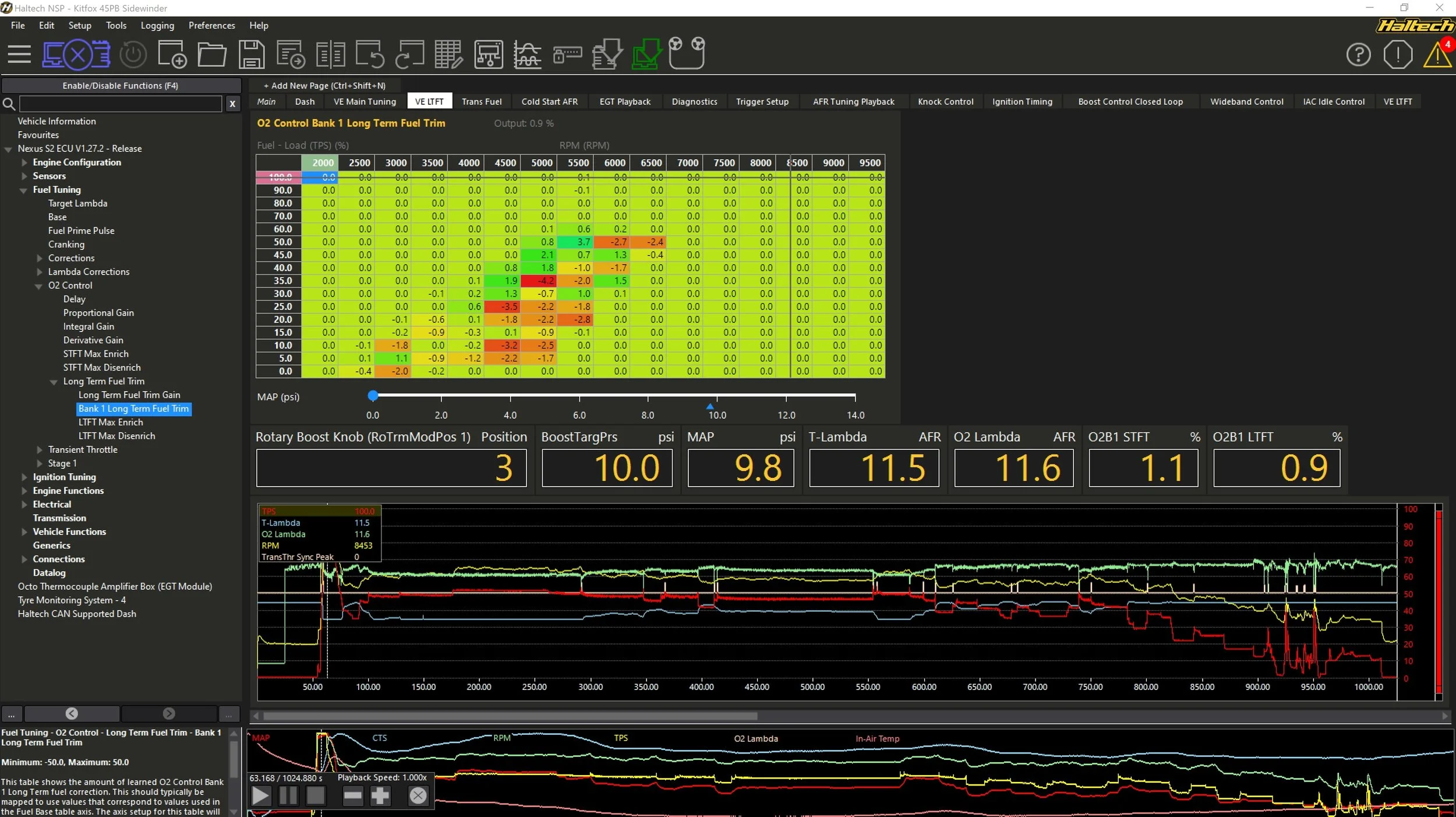Expand the Engine Configuration tree node
The height and width of the screenshot is (817, 1456).
(24, 163)
